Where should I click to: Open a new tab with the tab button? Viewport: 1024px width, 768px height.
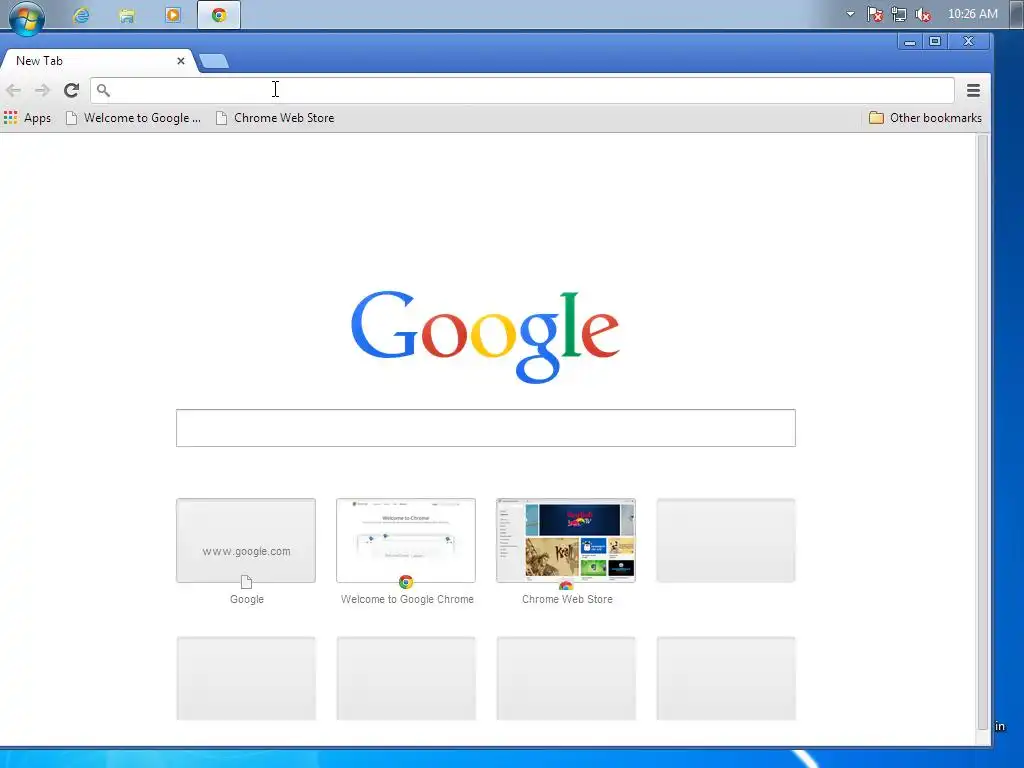214,61
